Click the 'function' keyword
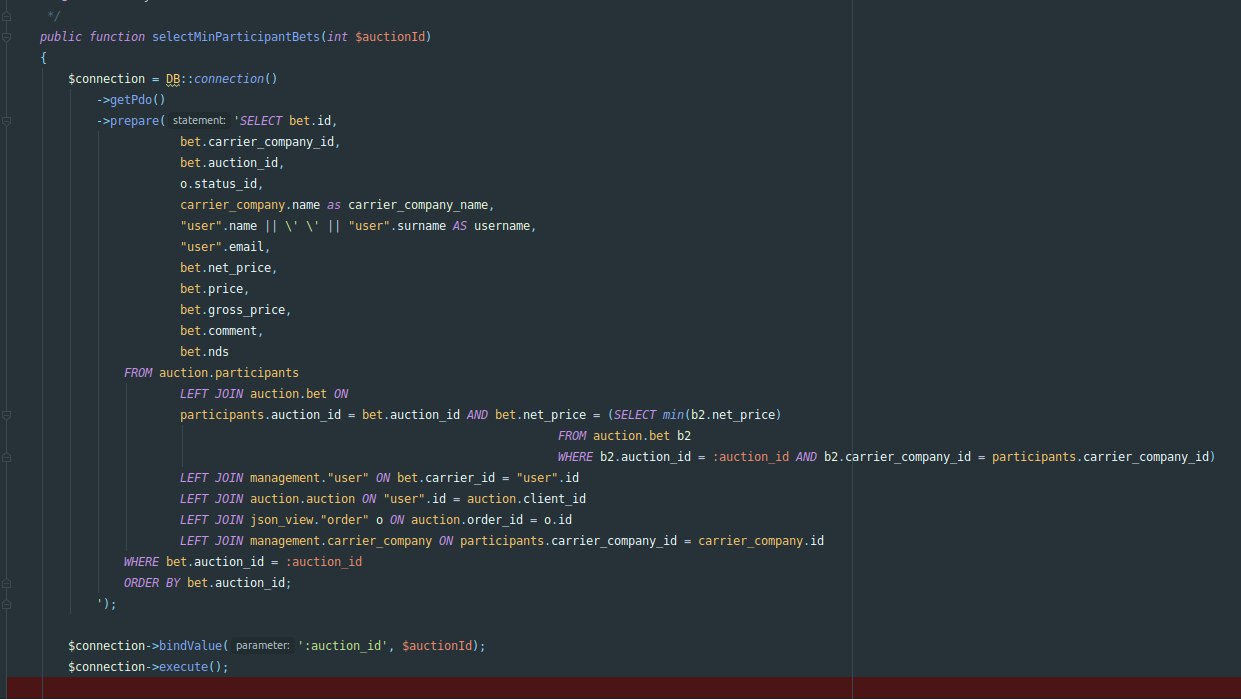This screenshot has width=1241, height=699. pos(117,36)
